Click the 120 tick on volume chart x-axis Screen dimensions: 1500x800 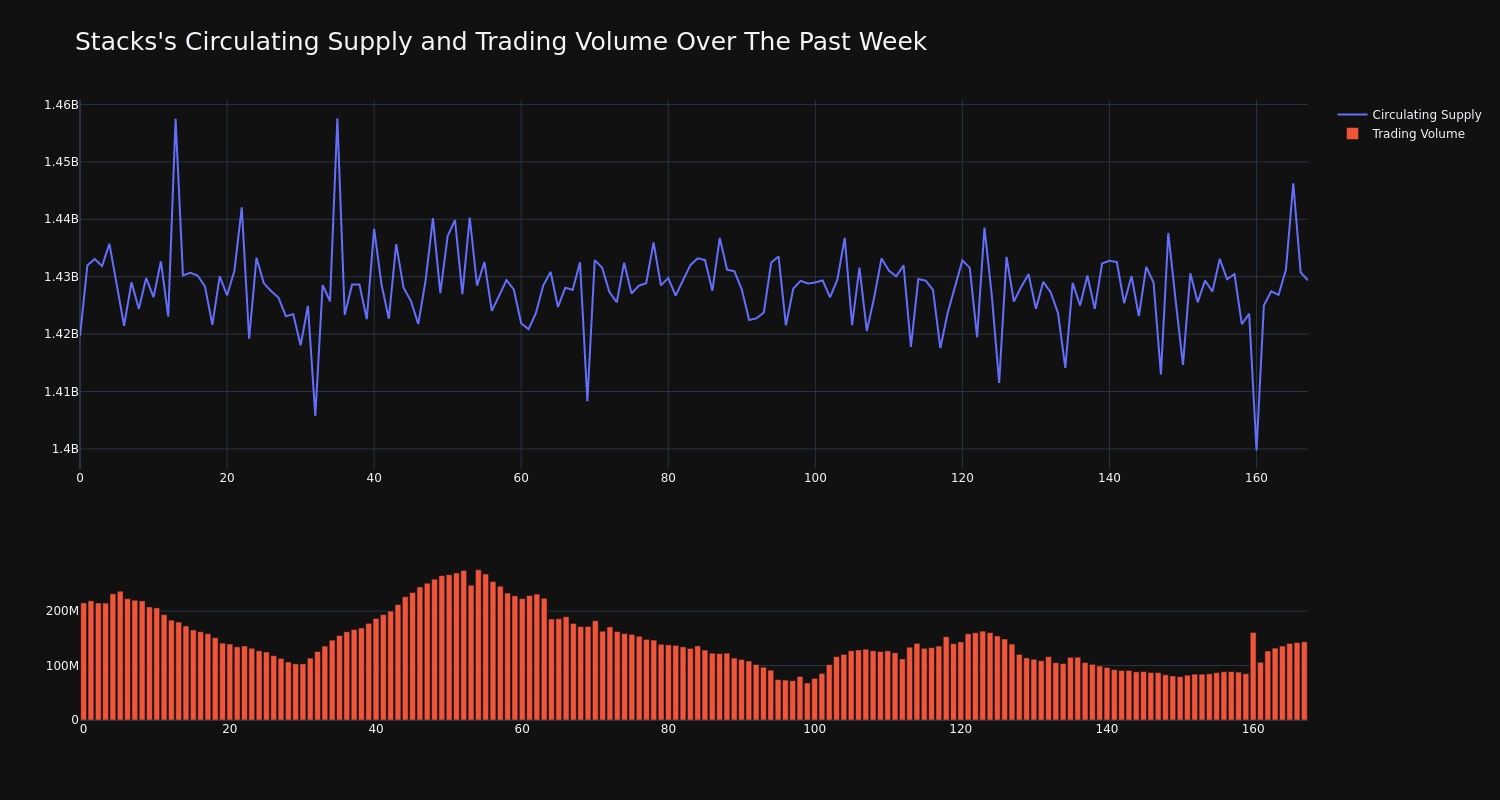tap(961, 729)
